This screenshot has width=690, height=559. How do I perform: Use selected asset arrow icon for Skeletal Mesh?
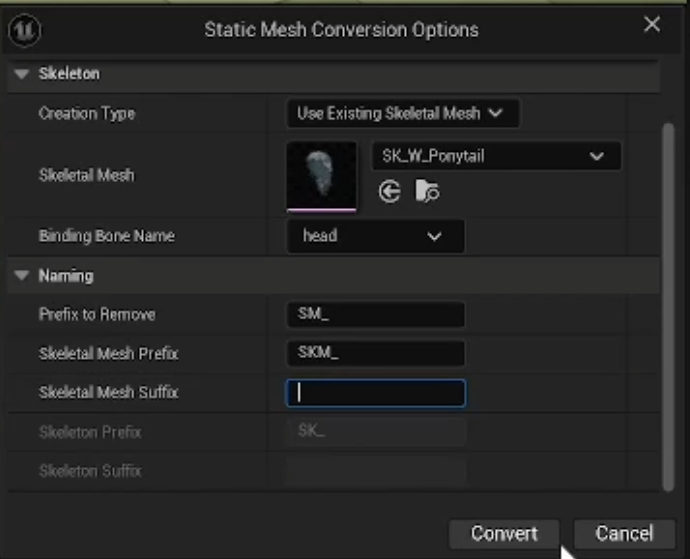click(x=390, y=191)
